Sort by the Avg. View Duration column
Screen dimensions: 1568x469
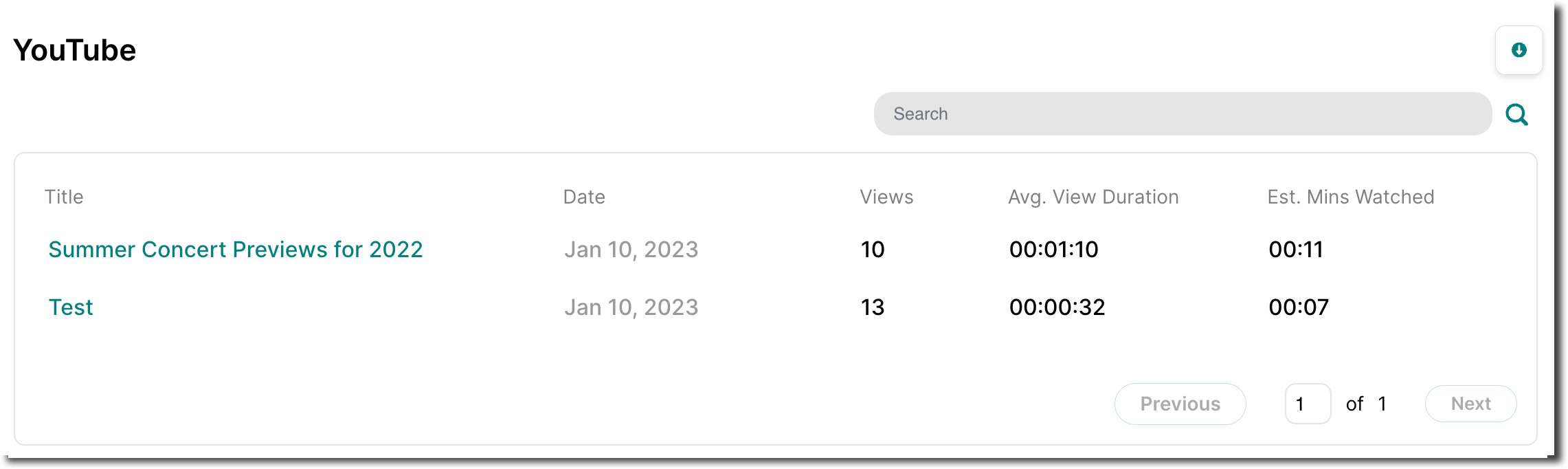[1093, 197]
